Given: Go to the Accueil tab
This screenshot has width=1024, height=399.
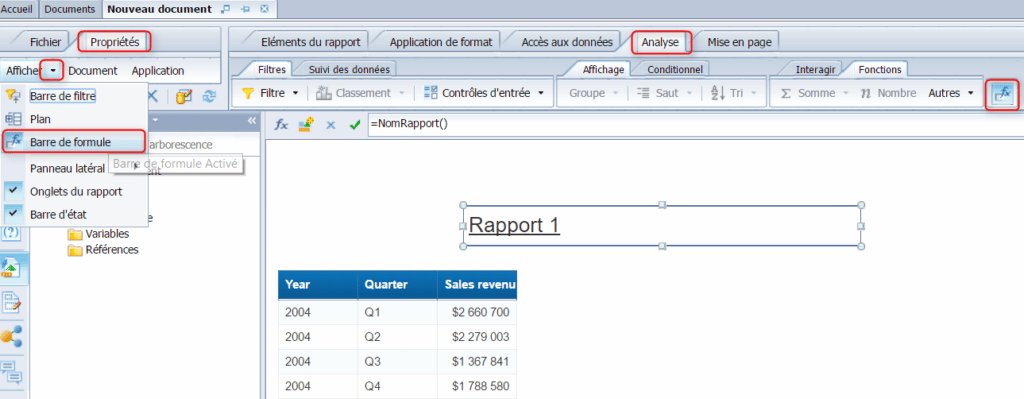Looking at the screenshot, I should [x=18, y=9].
